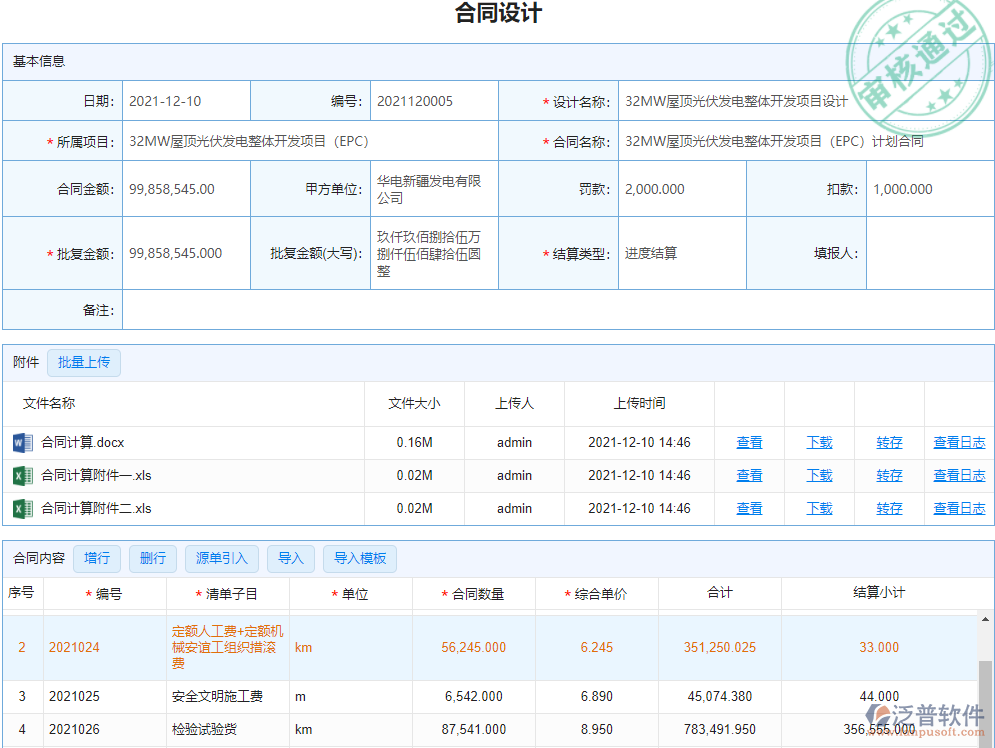Download 合同计算附件一.xls via 下载 link

point(819,475)
